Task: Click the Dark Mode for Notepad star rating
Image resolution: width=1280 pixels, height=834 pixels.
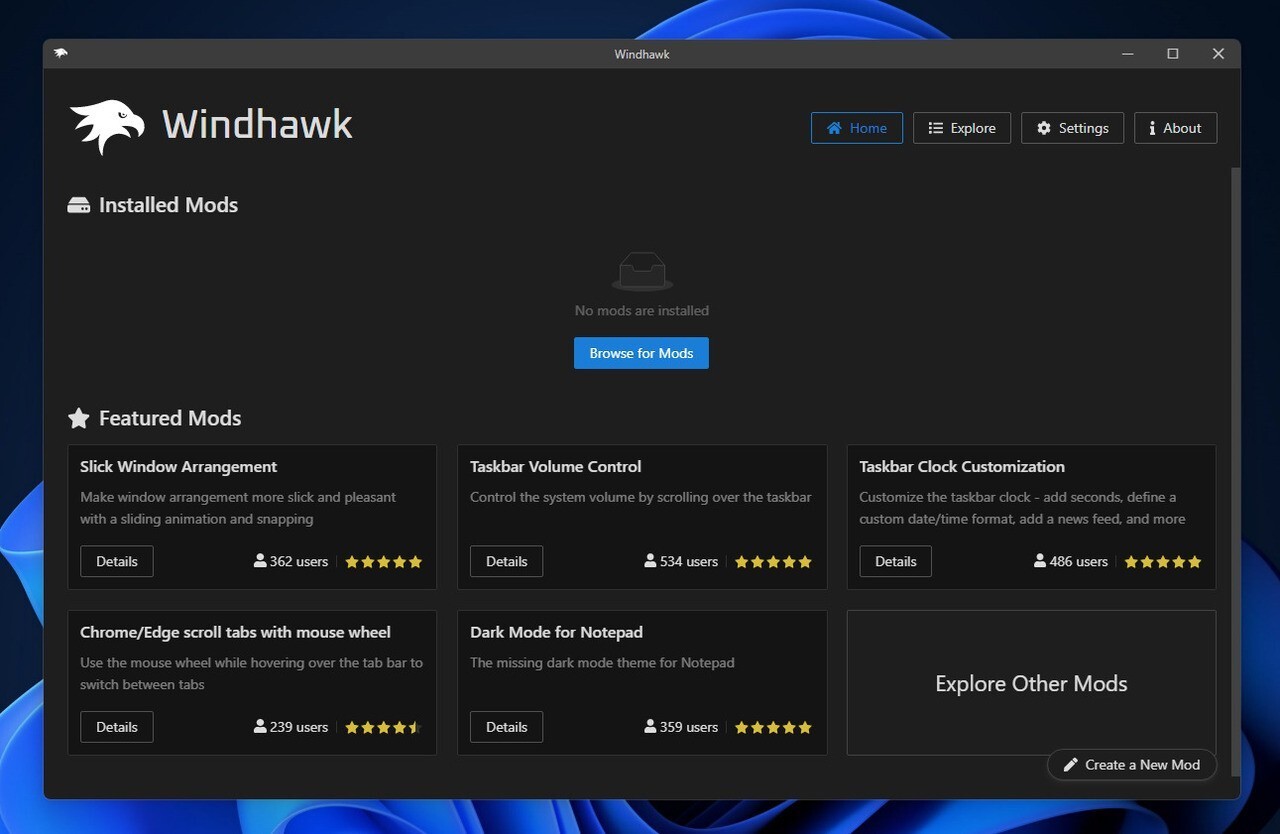Action: (774, 727)
